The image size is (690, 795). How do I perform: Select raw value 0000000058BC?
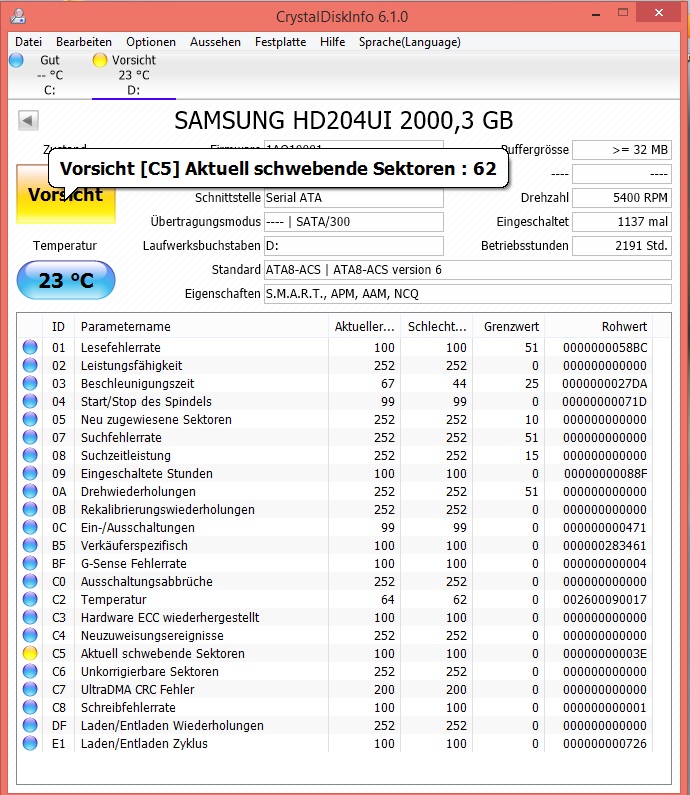605,347
